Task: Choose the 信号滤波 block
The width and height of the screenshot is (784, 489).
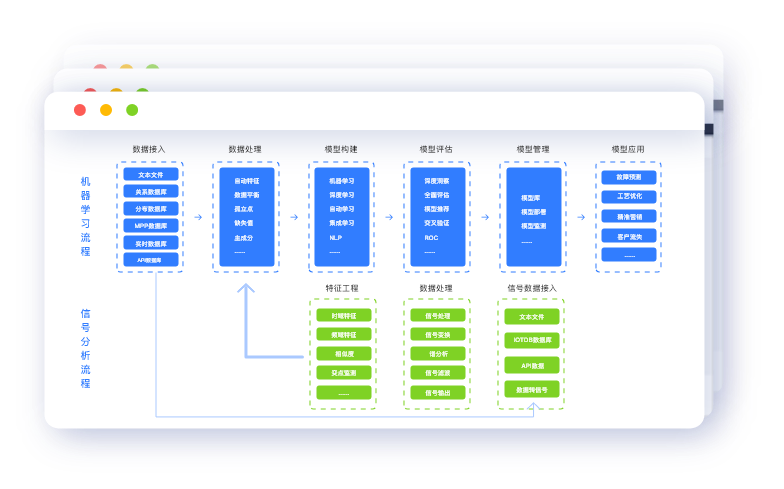Action: tap(437, 373)
